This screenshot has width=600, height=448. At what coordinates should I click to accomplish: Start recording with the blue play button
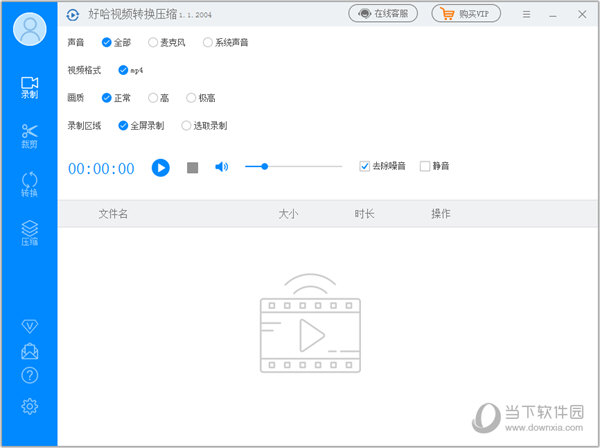[x=160, y=167]
